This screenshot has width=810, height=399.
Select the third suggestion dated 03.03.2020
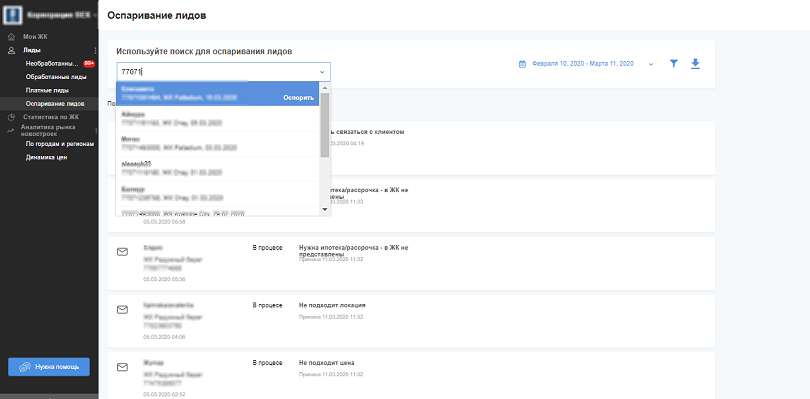pyautogui.click(x=217, y=144)
